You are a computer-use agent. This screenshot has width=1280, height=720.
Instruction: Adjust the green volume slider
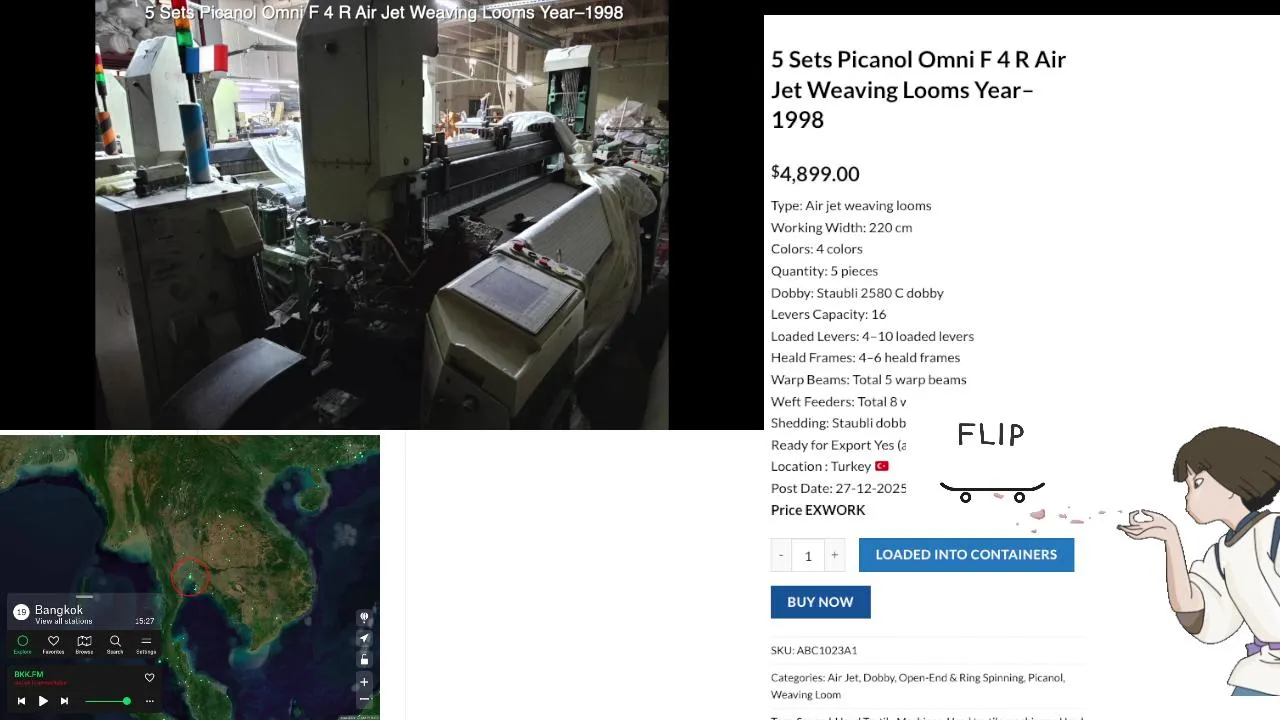[108, 701]
